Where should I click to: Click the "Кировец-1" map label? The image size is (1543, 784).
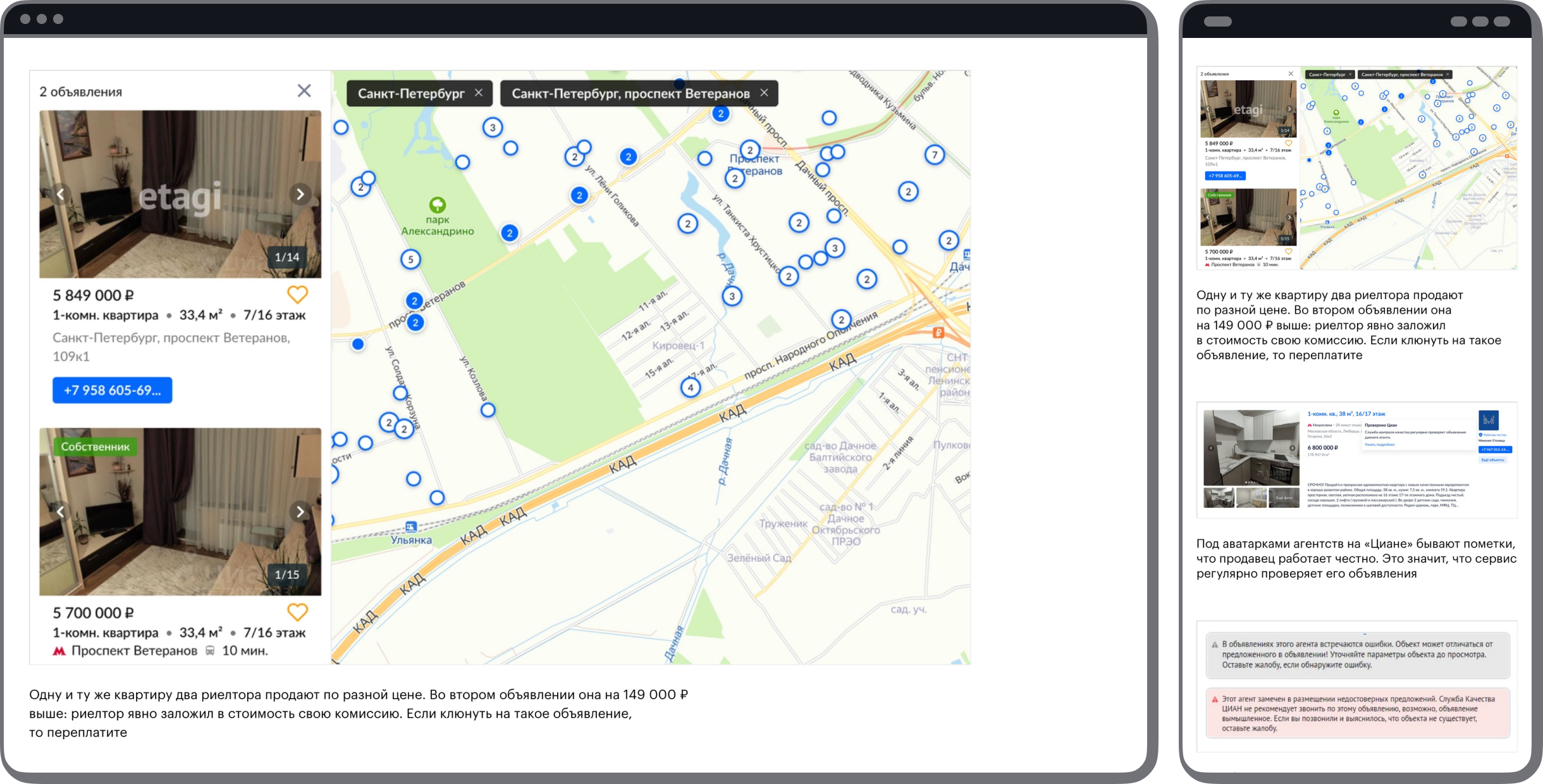point(678,346)
